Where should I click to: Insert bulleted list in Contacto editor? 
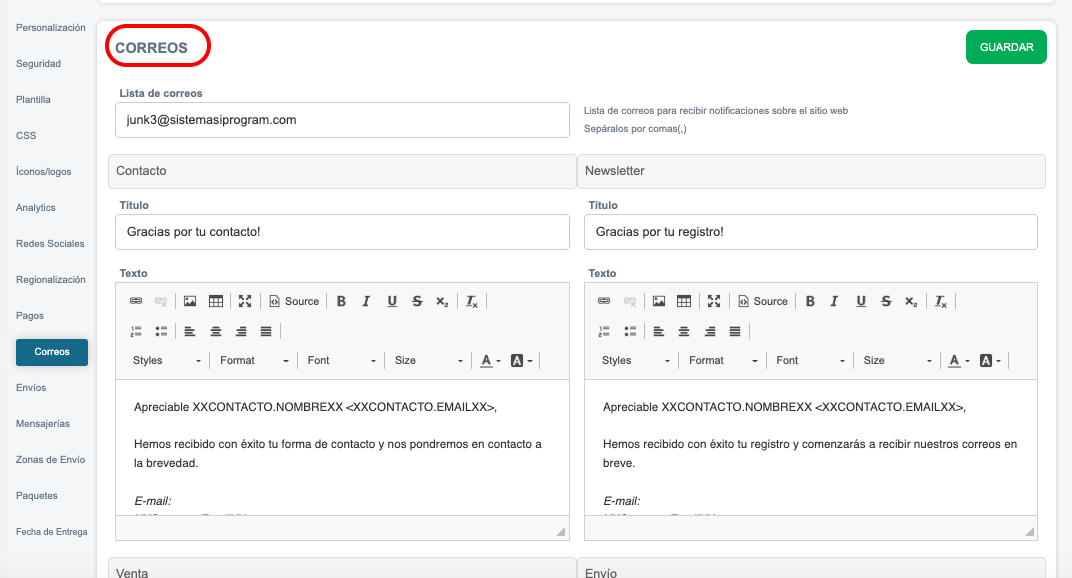pos(161,331)
